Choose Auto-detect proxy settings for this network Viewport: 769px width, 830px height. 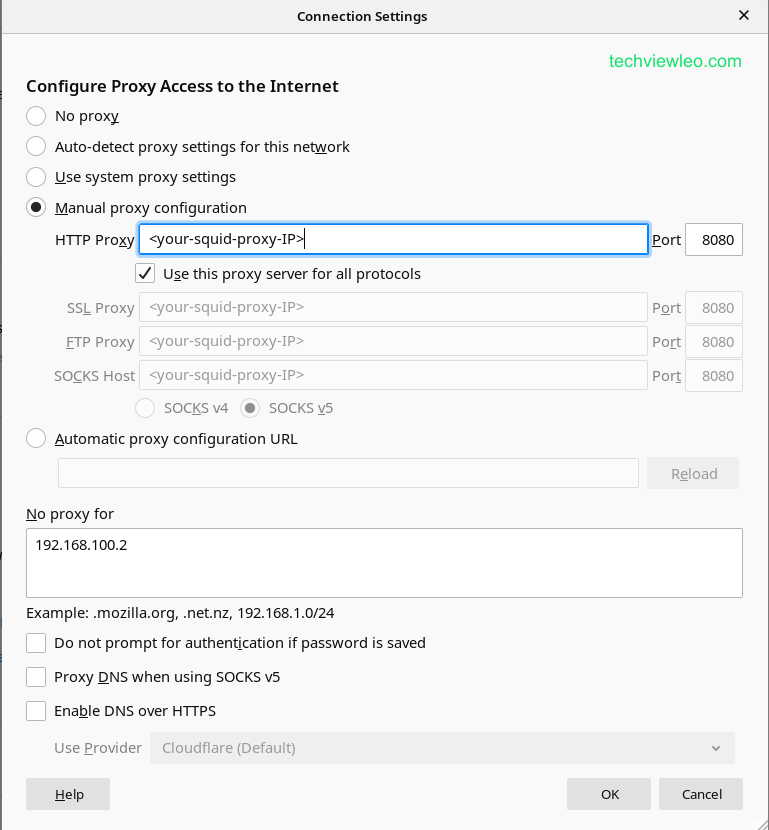coord(36,147)
